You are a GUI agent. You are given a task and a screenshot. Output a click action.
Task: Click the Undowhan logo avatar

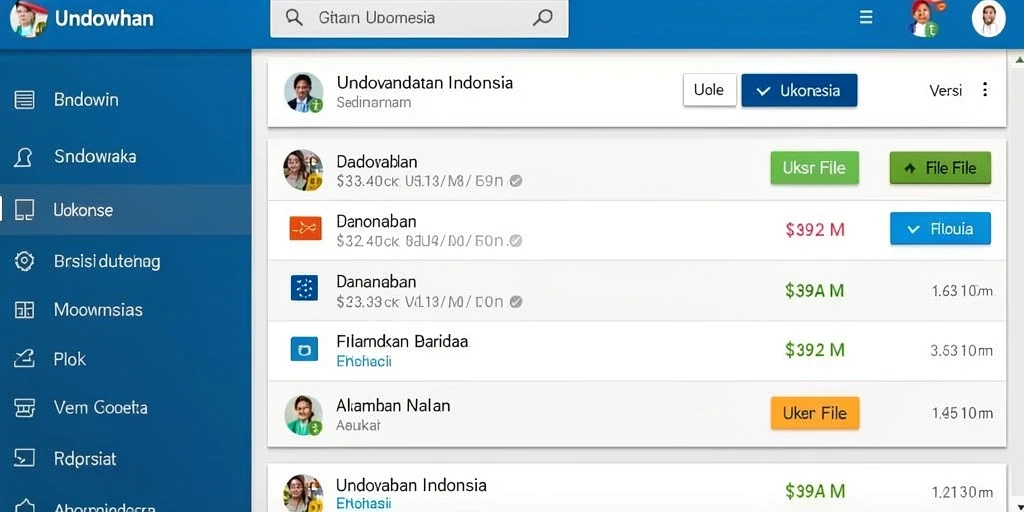pyautogui.click(x=29, y=18)
